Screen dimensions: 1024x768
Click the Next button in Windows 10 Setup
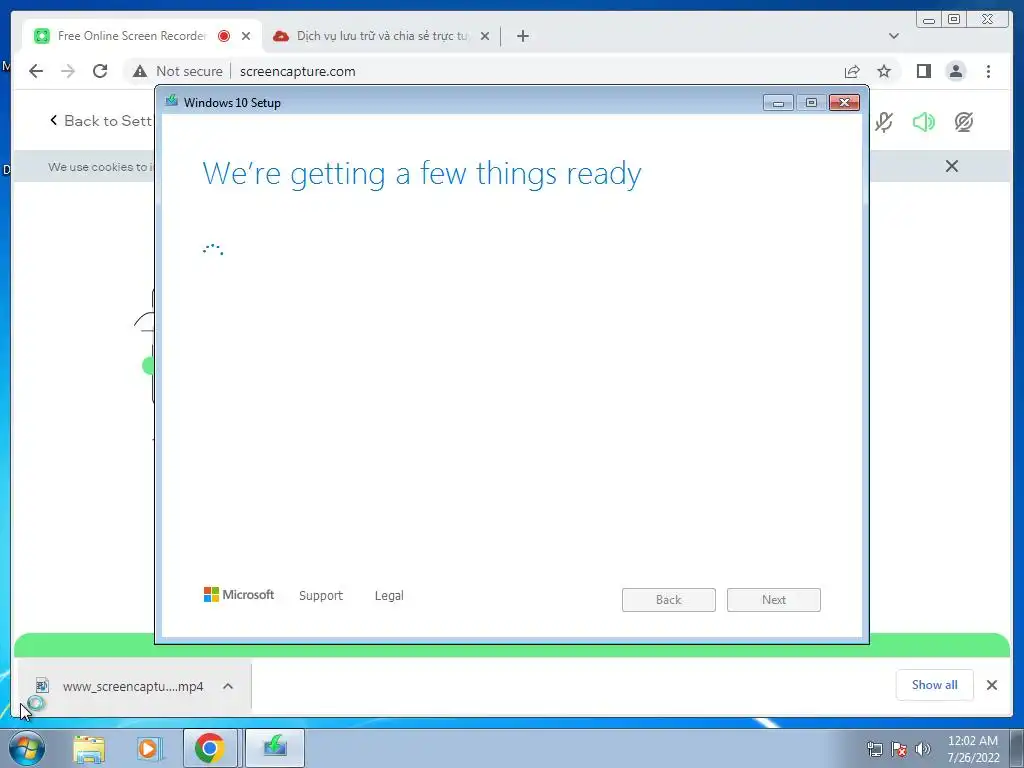(x=773, y=600)
